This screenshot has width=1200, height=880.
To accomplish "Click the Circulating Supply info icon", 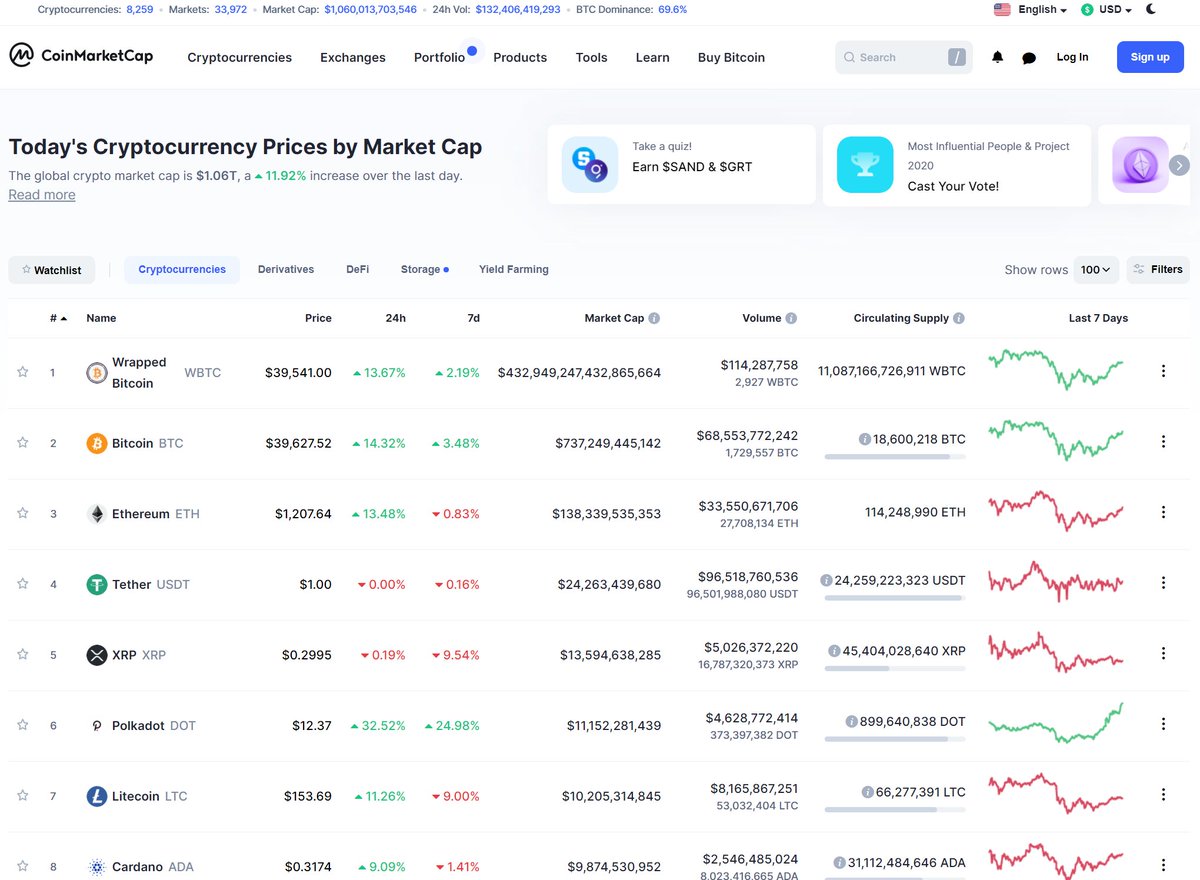I will pyautogui.click(x=958, y=318).
